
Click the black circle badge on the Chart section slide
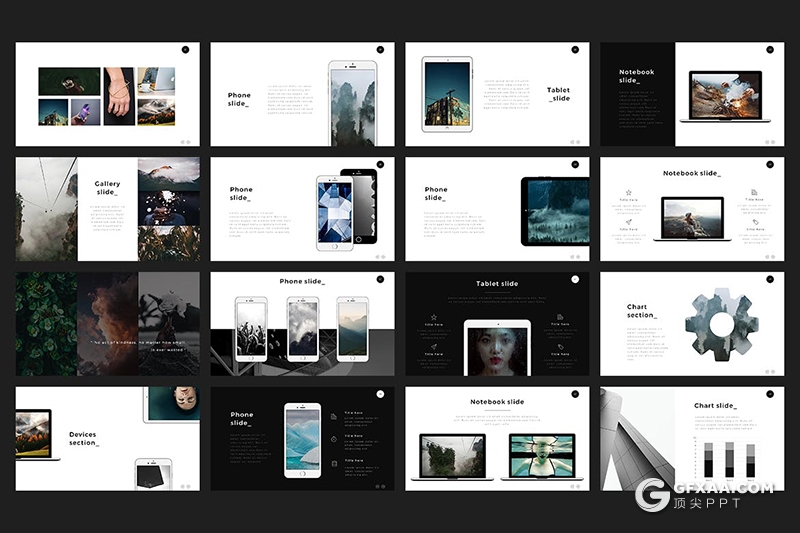[x=769, y=280]
